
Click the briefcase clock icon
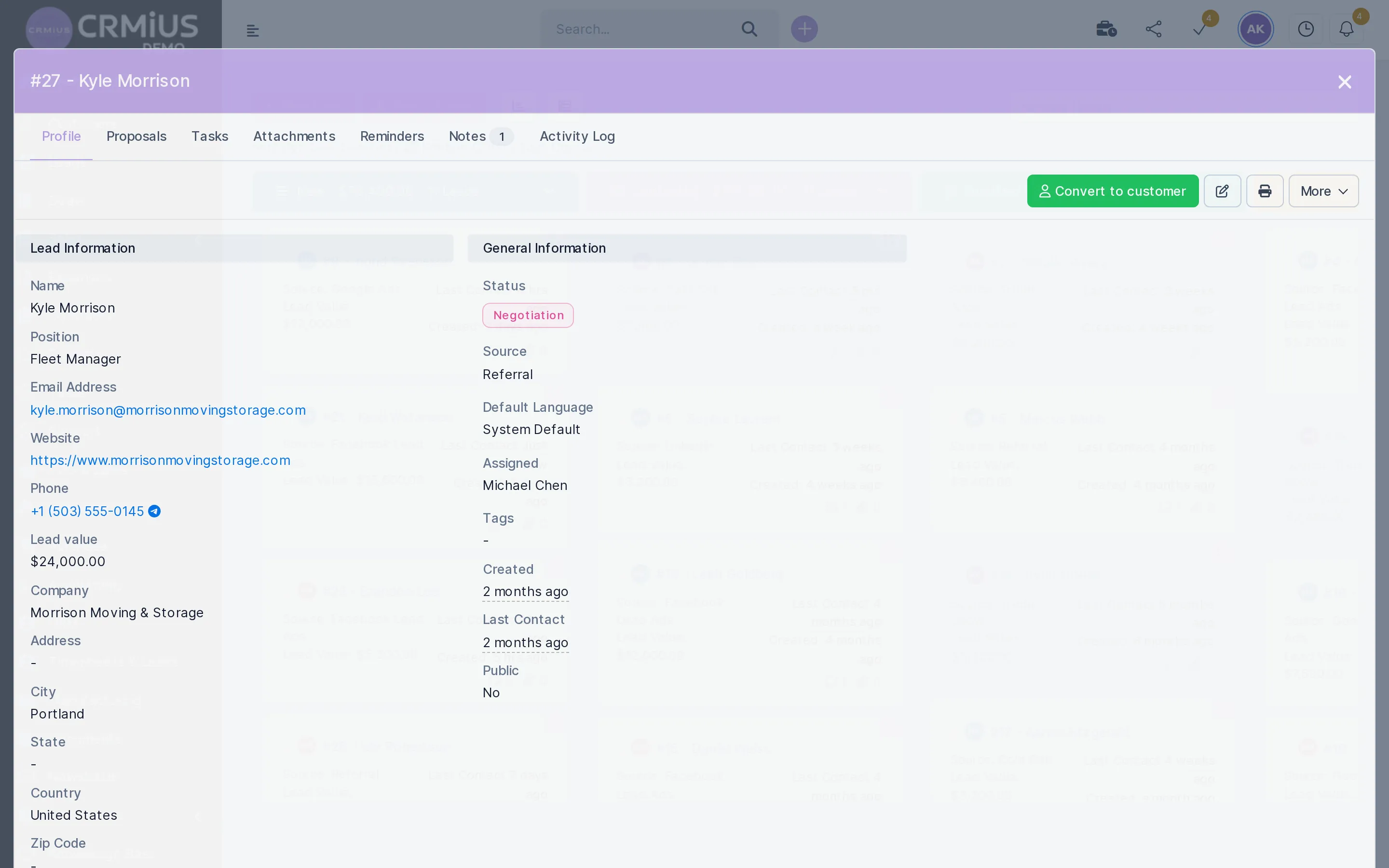tap(1106, 29)
